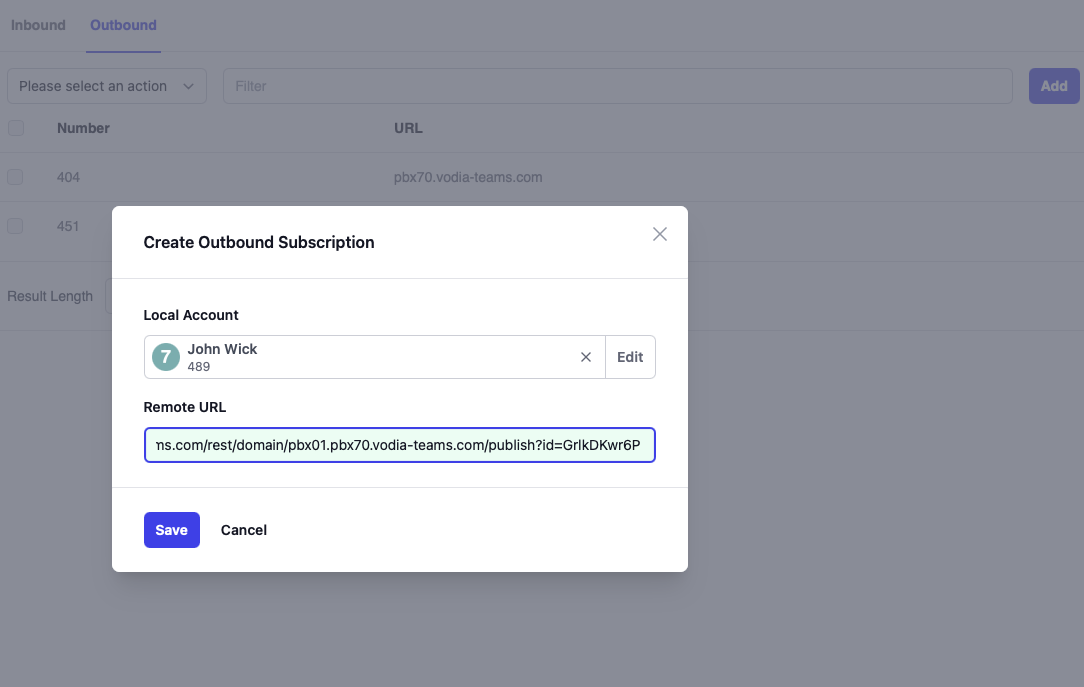Focus the Remote URL text field
Screen dimensions: 1084x687
pyautogui.click(x=399, y=445)
